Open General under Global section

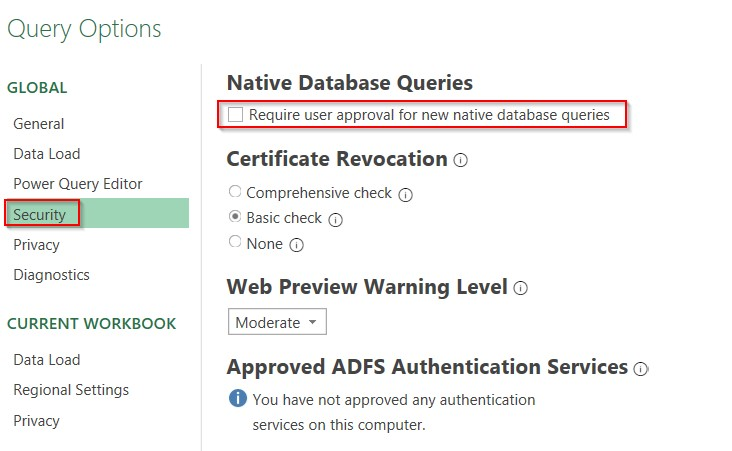[39, 124]
